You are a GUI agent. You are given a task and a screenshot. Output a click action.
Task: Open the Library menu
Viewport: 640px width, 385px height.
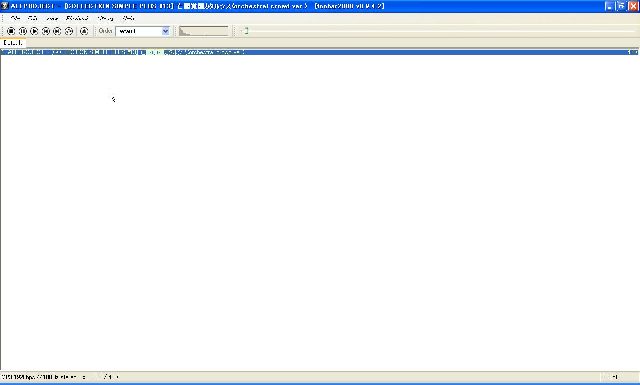(106, 18)
